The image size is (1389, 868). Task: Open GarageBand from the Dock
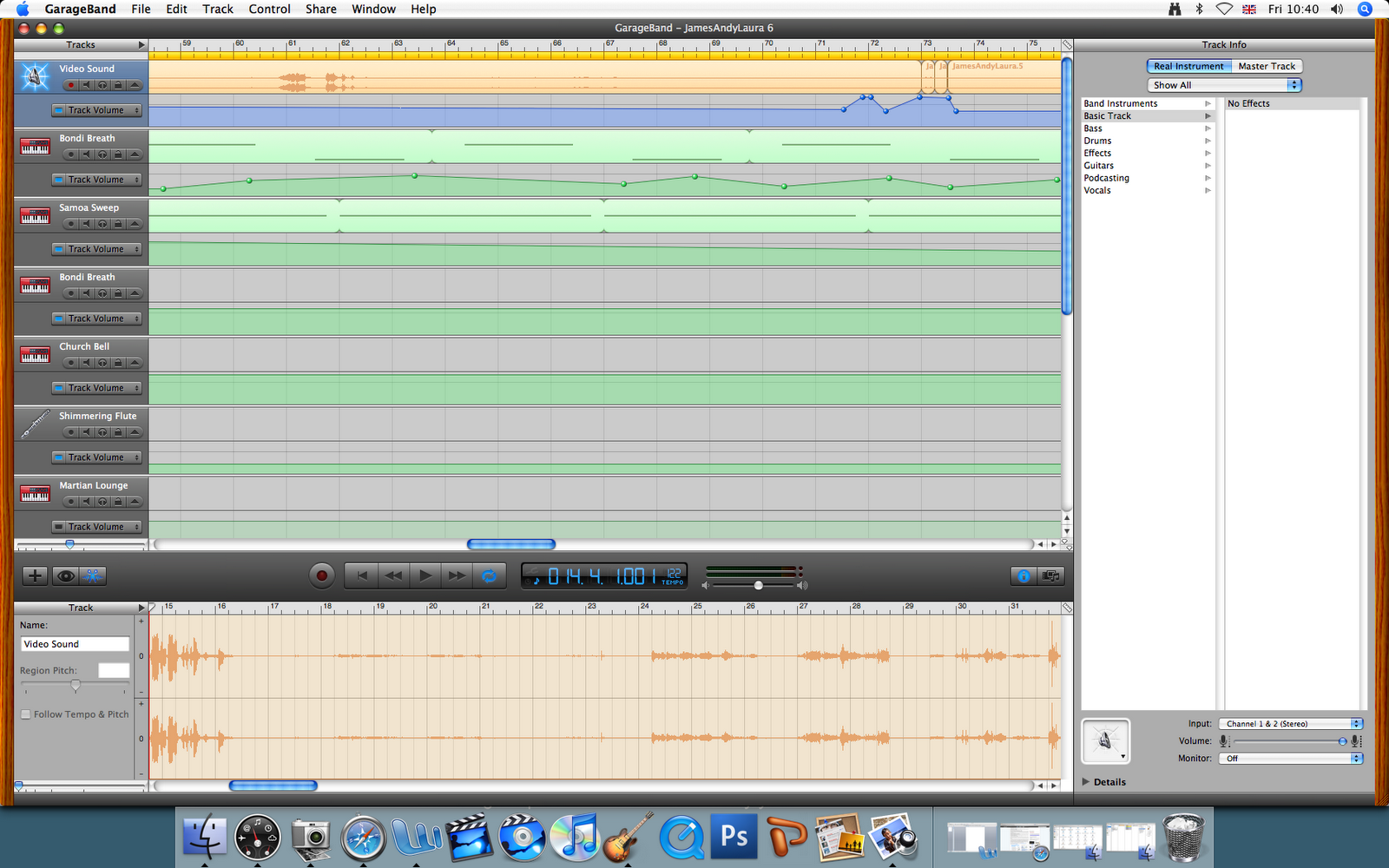628,837
